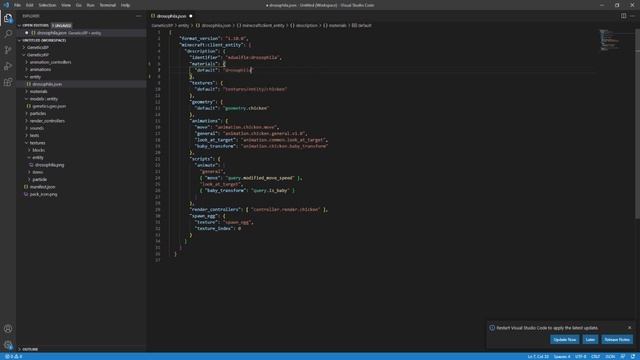Open editor More Actions ellipsis
Viewport: 640px width, 360px height.
(633, 16)
